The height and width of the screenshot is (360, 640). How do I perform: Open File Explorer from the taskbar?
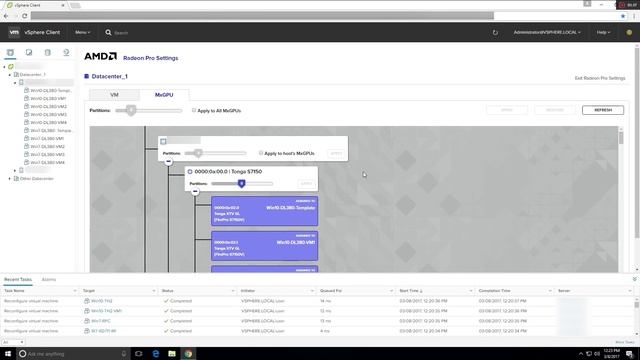(172, 353)
